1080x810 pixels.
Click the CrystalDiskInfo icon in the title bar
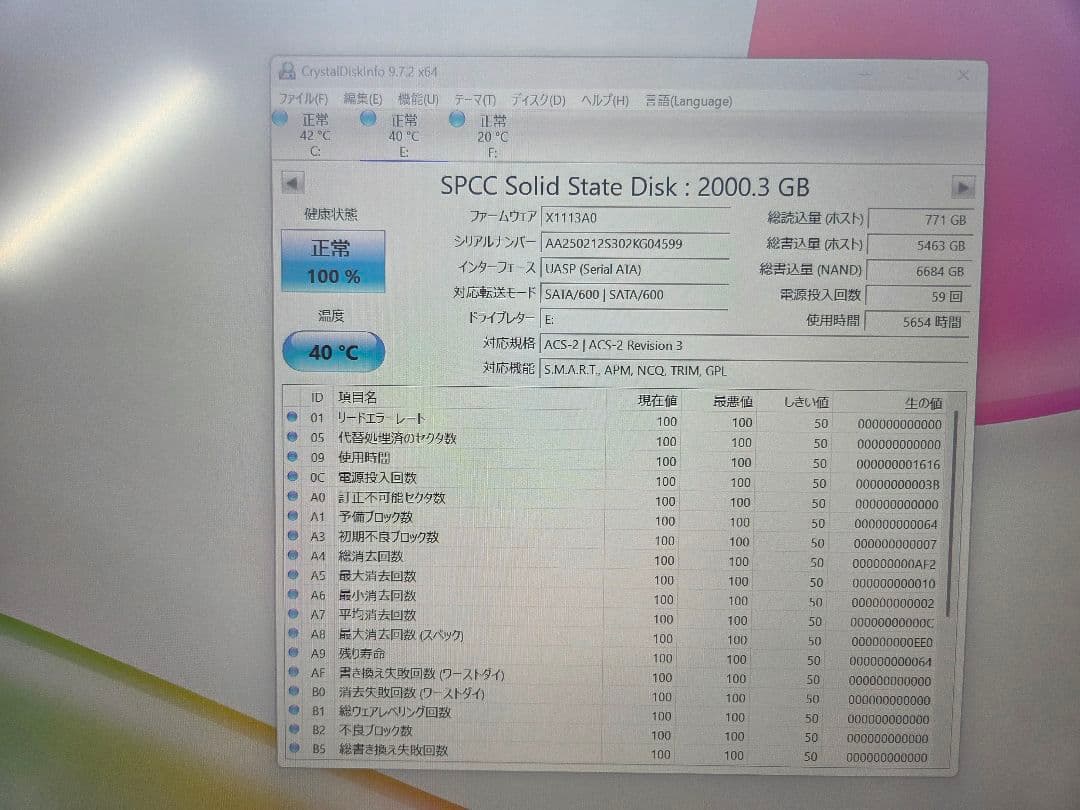pyautogui.click(x=289, y=72)
